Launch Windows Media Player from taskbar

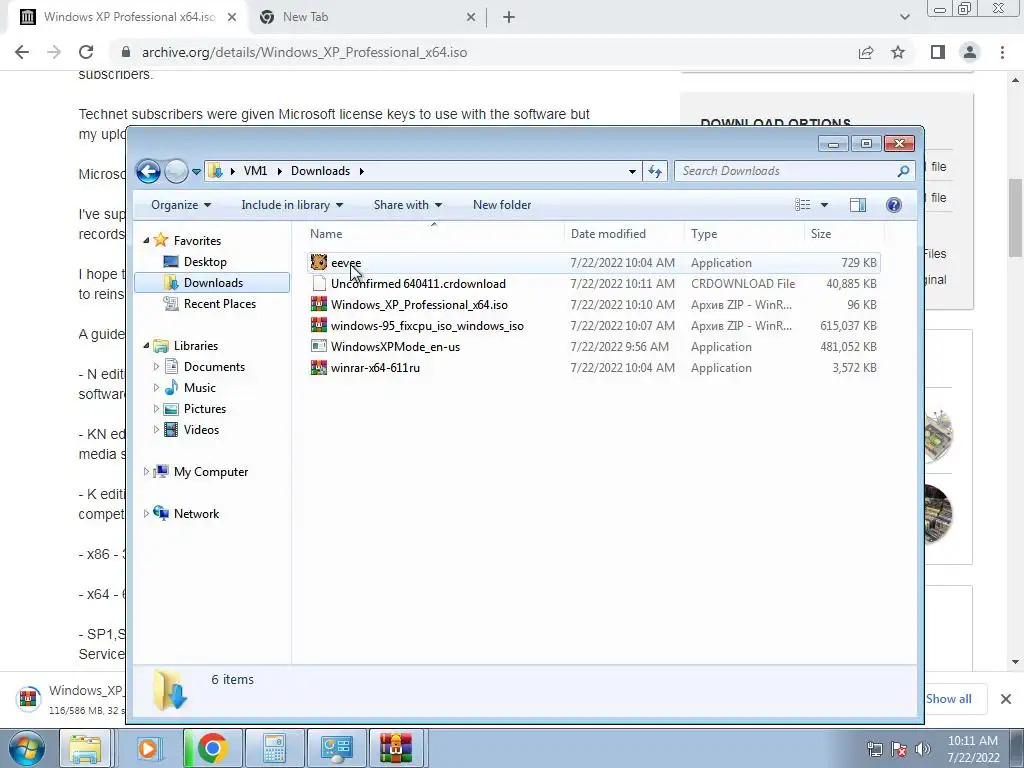(x=148, y=748)
